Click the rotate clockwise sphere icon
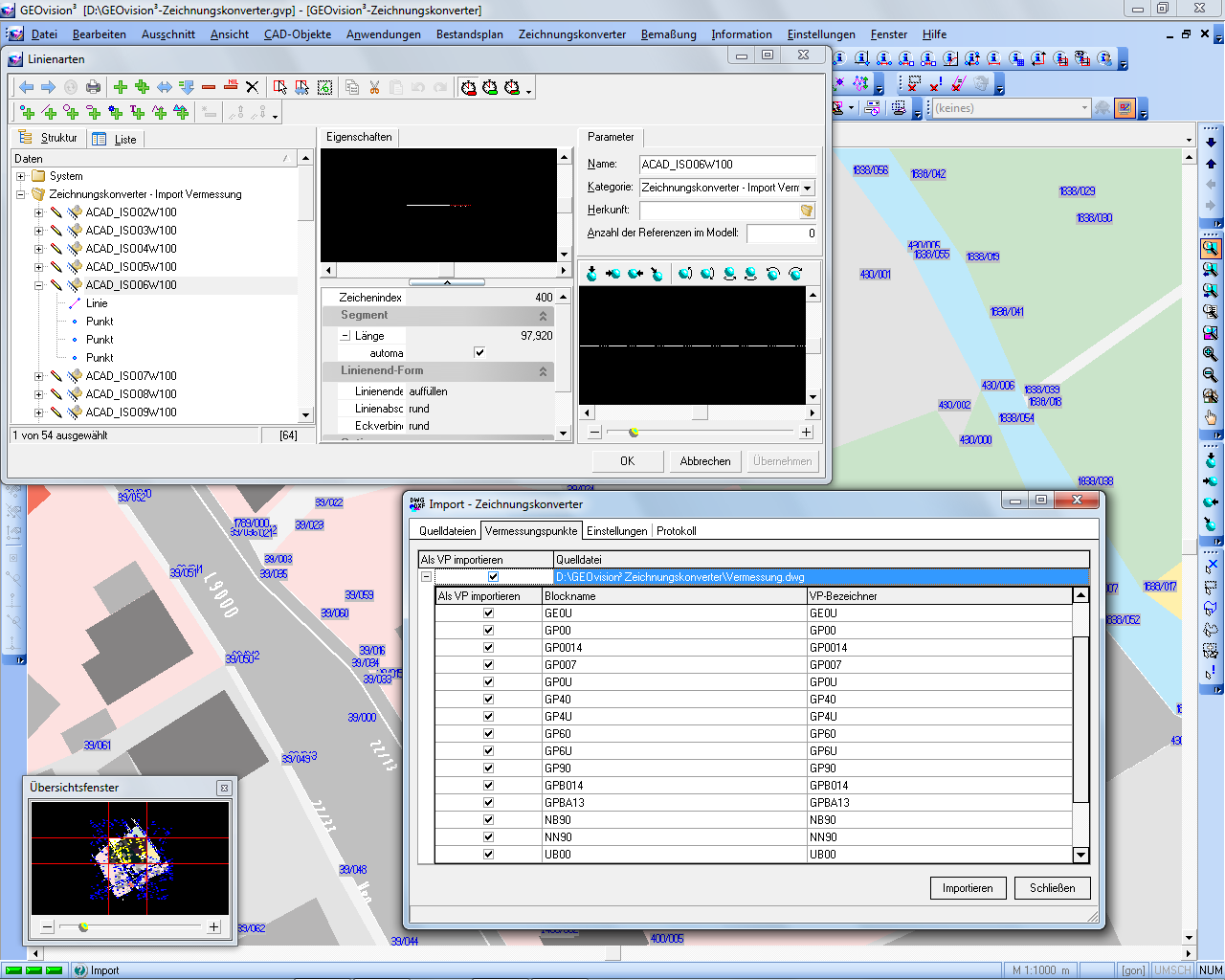Screen dimensions: 1225x980 (x=795, y=274)
